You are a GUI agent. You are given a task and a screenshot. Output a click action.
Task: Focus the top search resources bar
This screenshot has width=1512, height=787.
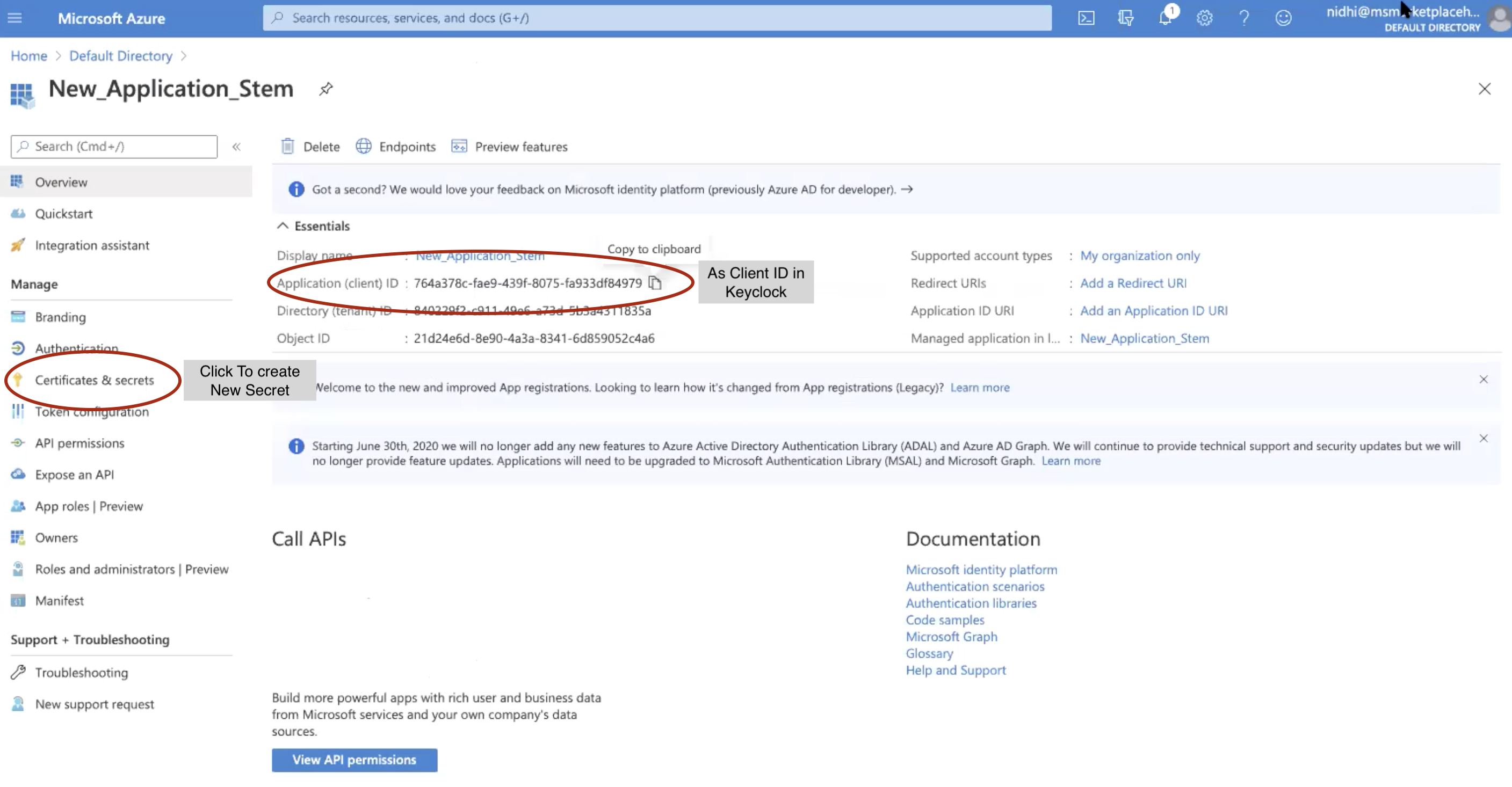coord(657,18)
